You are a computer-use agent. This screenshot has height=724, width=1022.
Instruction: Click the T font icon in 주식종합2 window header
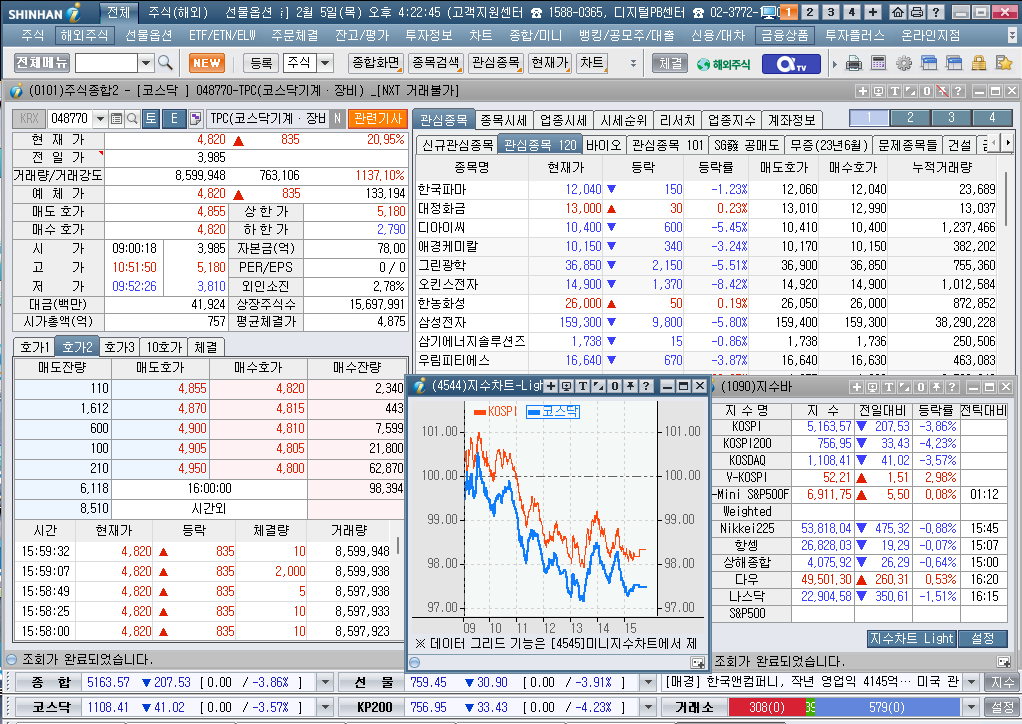[894, 91]
